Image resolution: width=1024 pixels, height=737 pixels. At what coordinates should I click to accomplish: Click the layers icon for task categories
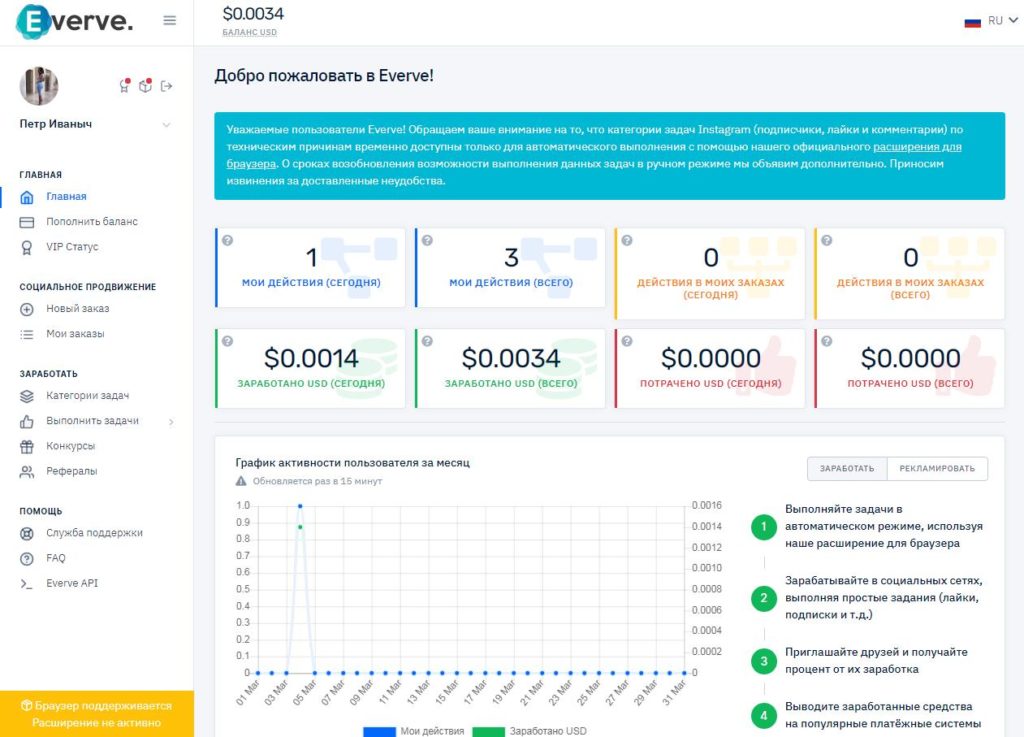27,396
